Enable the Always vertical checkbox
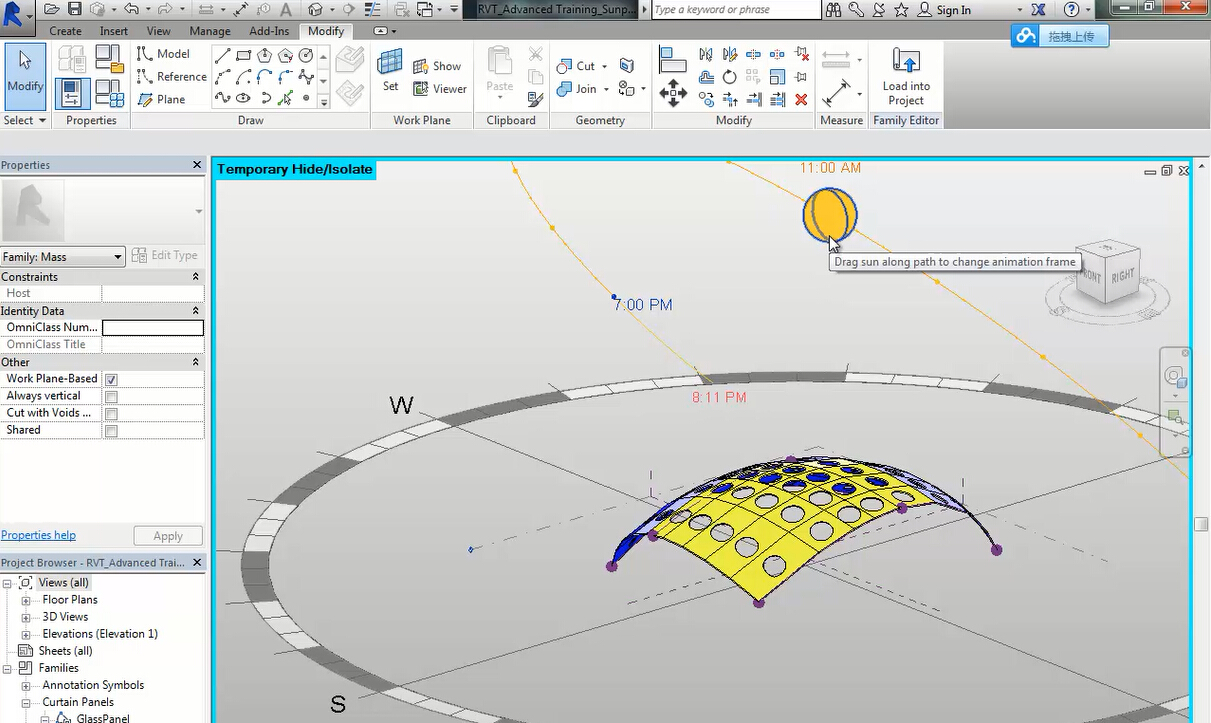The image size is (1211, 723). tap(111, 397)
